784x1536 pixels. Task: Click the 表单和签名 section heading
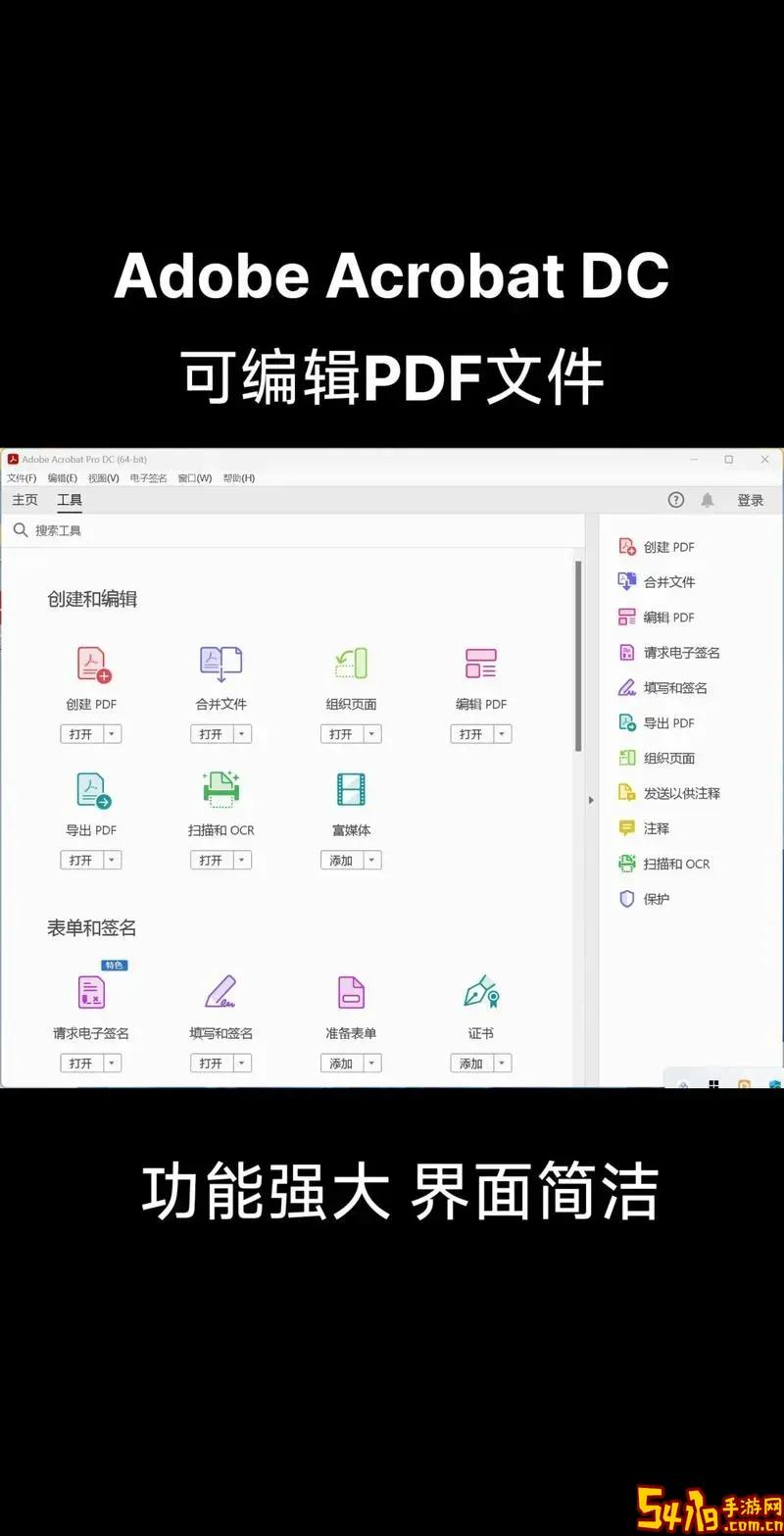pos(92,927)
